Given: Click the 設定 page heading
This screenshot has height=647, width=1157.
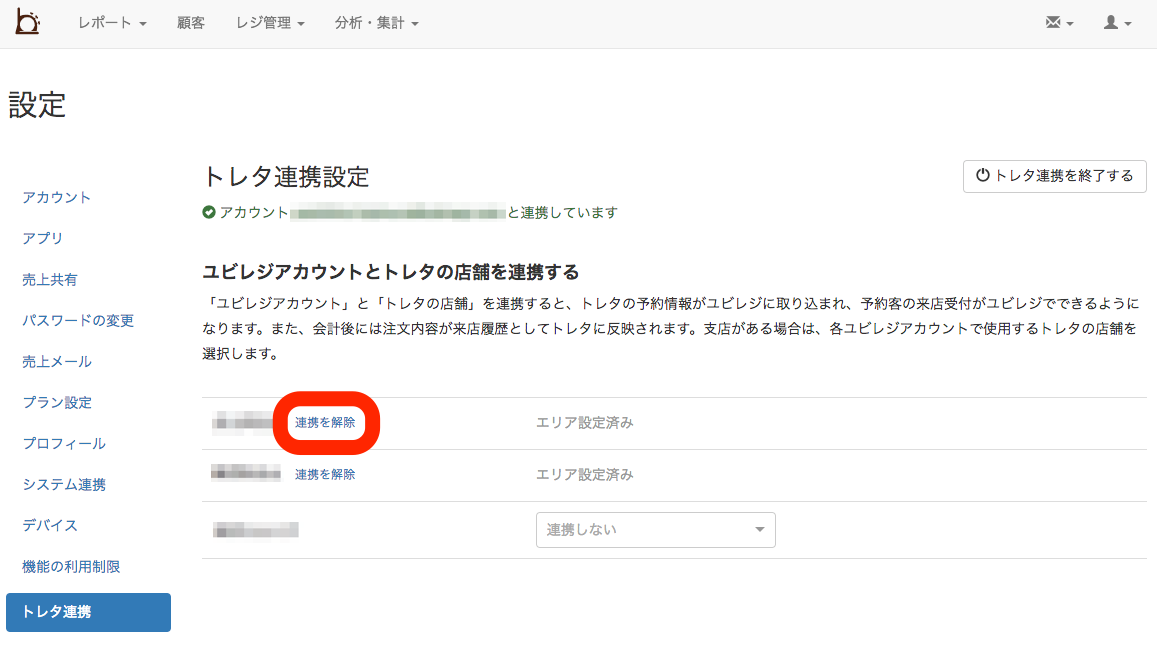Looking at the screenshot, I should pos(37,105).
